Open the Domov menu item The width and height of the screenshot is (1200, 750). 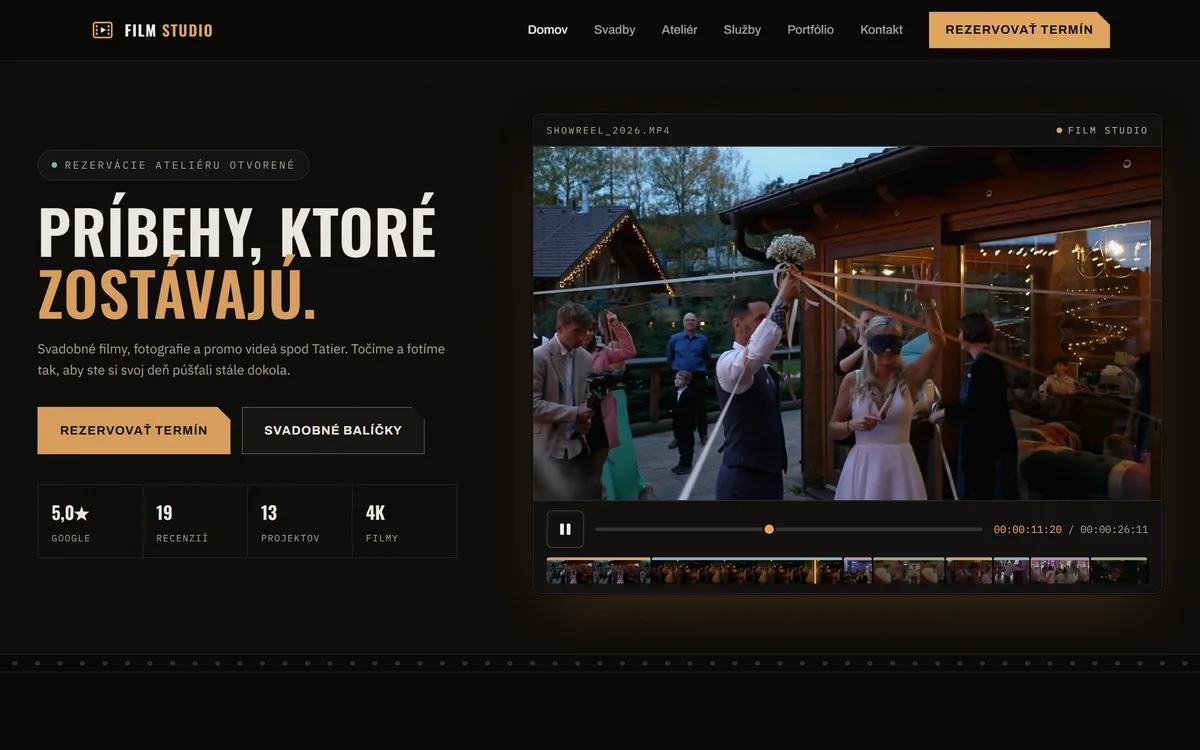547,30
